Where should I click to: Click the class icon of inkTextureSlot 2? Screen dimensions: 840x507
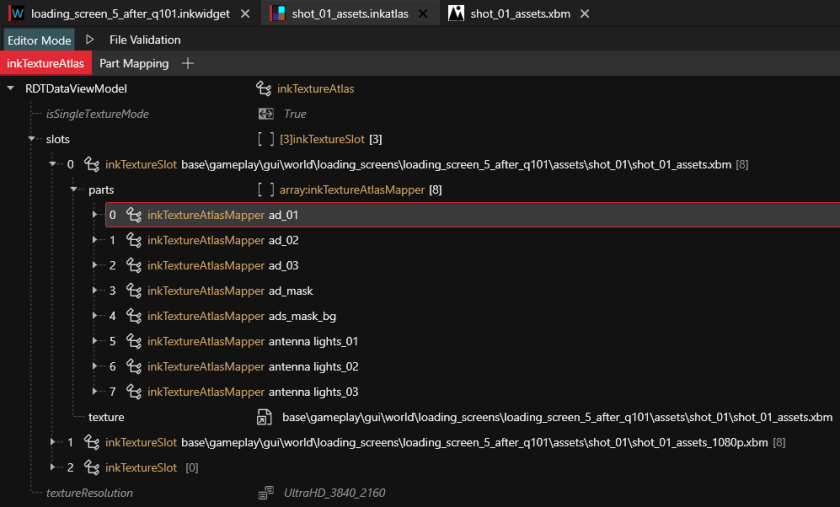point(92,467)
